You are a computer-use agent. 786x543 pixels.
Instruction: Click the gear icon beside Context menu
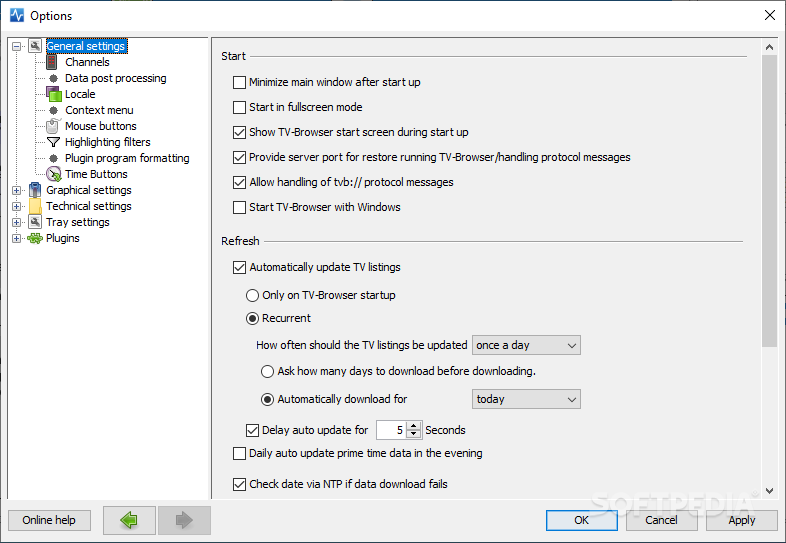pos(54,110)
